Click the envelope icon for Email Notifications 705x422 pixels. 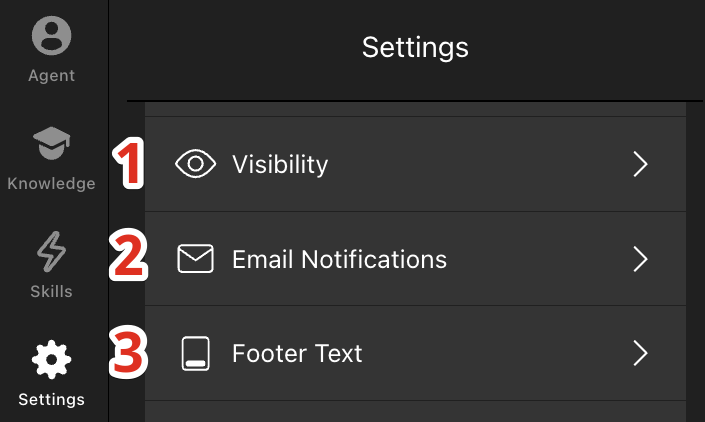[x=195, y=258]
